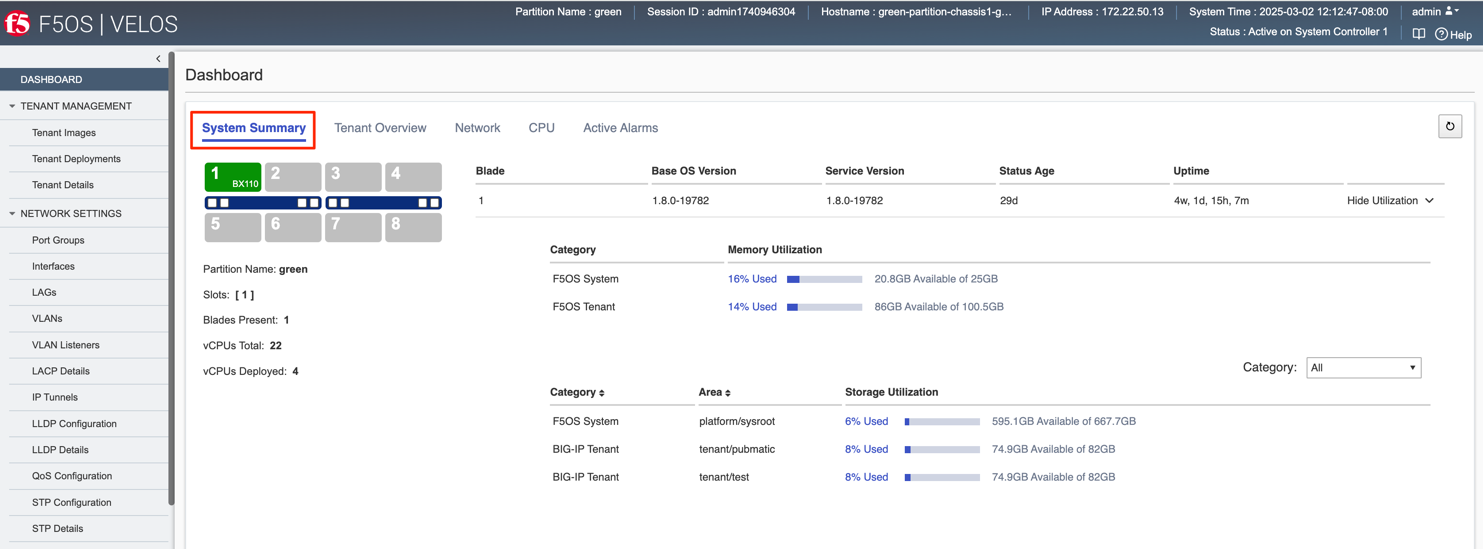This screenshot has height=549, width=1483.
Task: Click empty blade slot 4
Action: pos(413,177)
